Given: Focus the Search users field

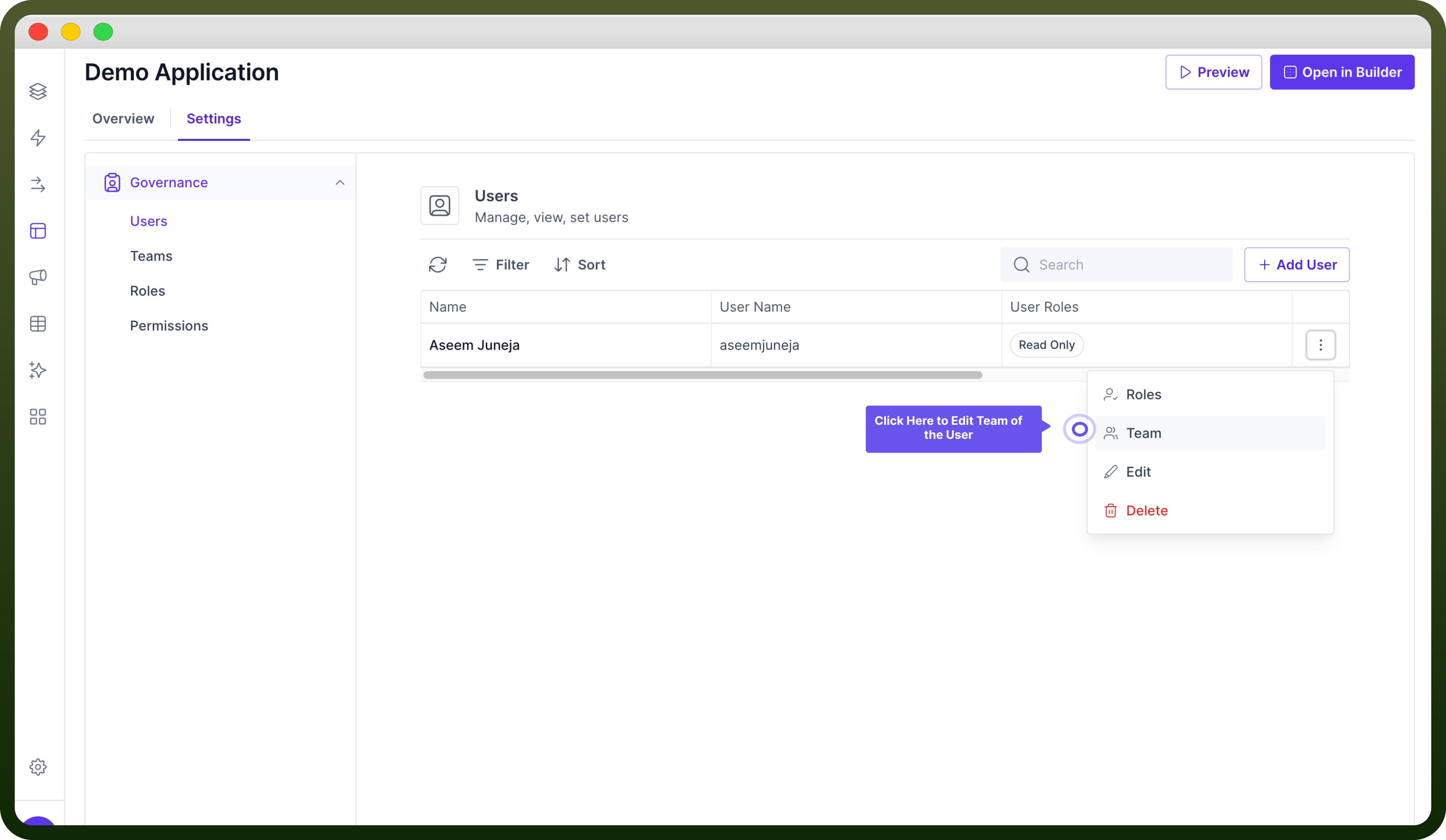Looking at the screenshot, I should click(x=1116, y=264).
